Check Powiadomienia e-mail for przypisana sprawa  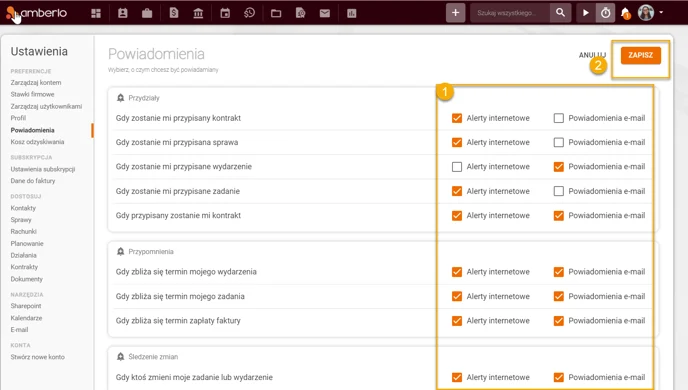(x=559, y=142)
